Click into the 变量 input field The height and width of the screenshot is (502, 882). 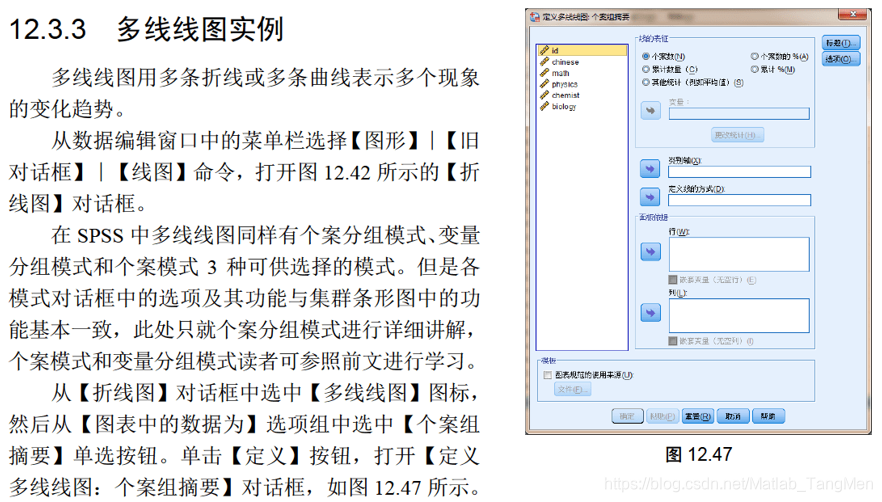[739, 114]
